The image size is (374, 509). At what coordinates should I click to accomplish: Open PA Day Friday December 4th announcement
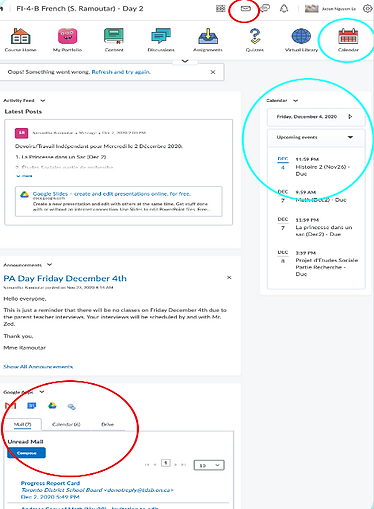[65, 278]
